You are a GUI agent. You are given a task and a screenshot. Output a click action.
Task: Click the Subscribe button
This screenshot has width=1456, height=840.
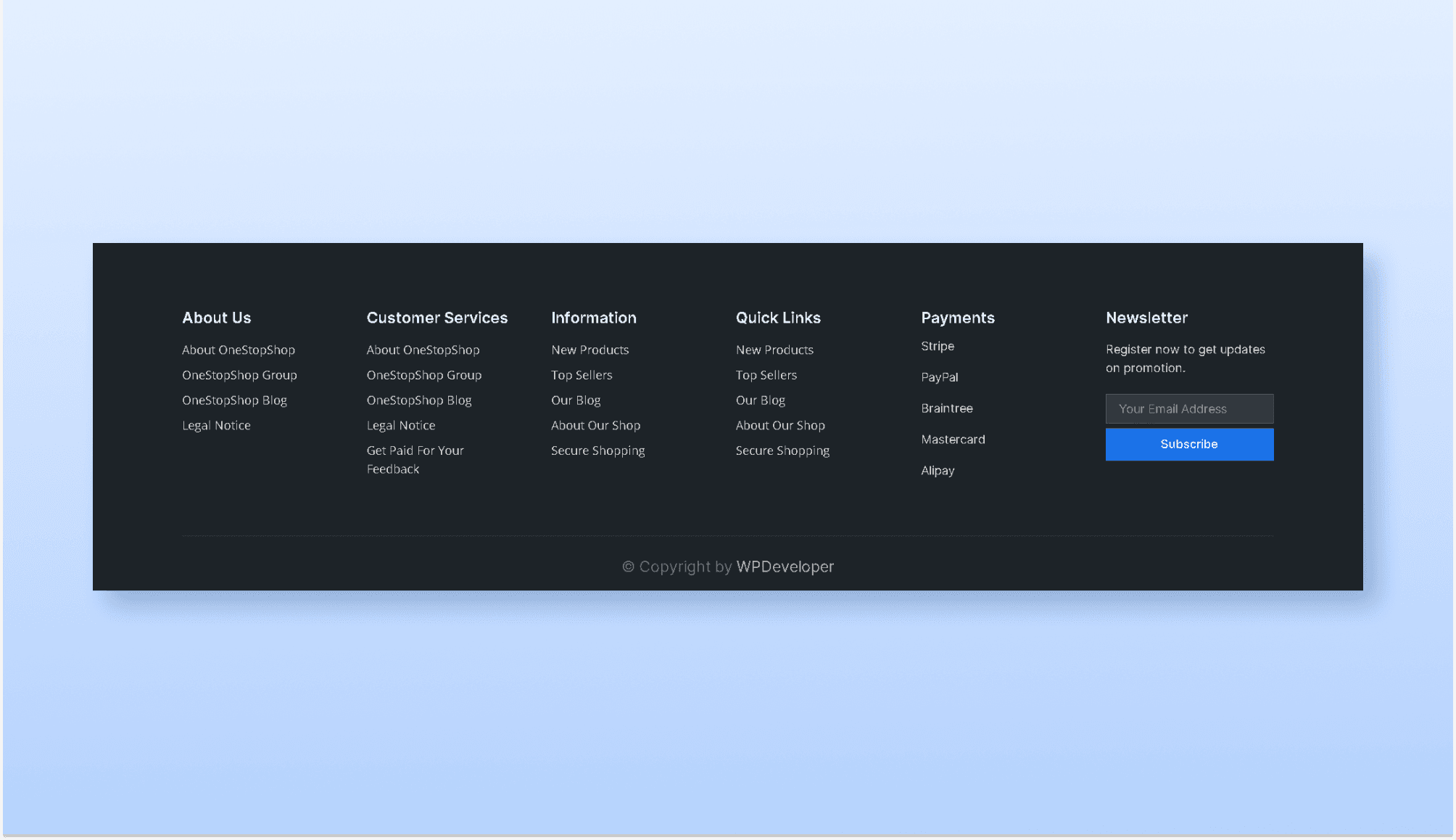click(1189, 444)
